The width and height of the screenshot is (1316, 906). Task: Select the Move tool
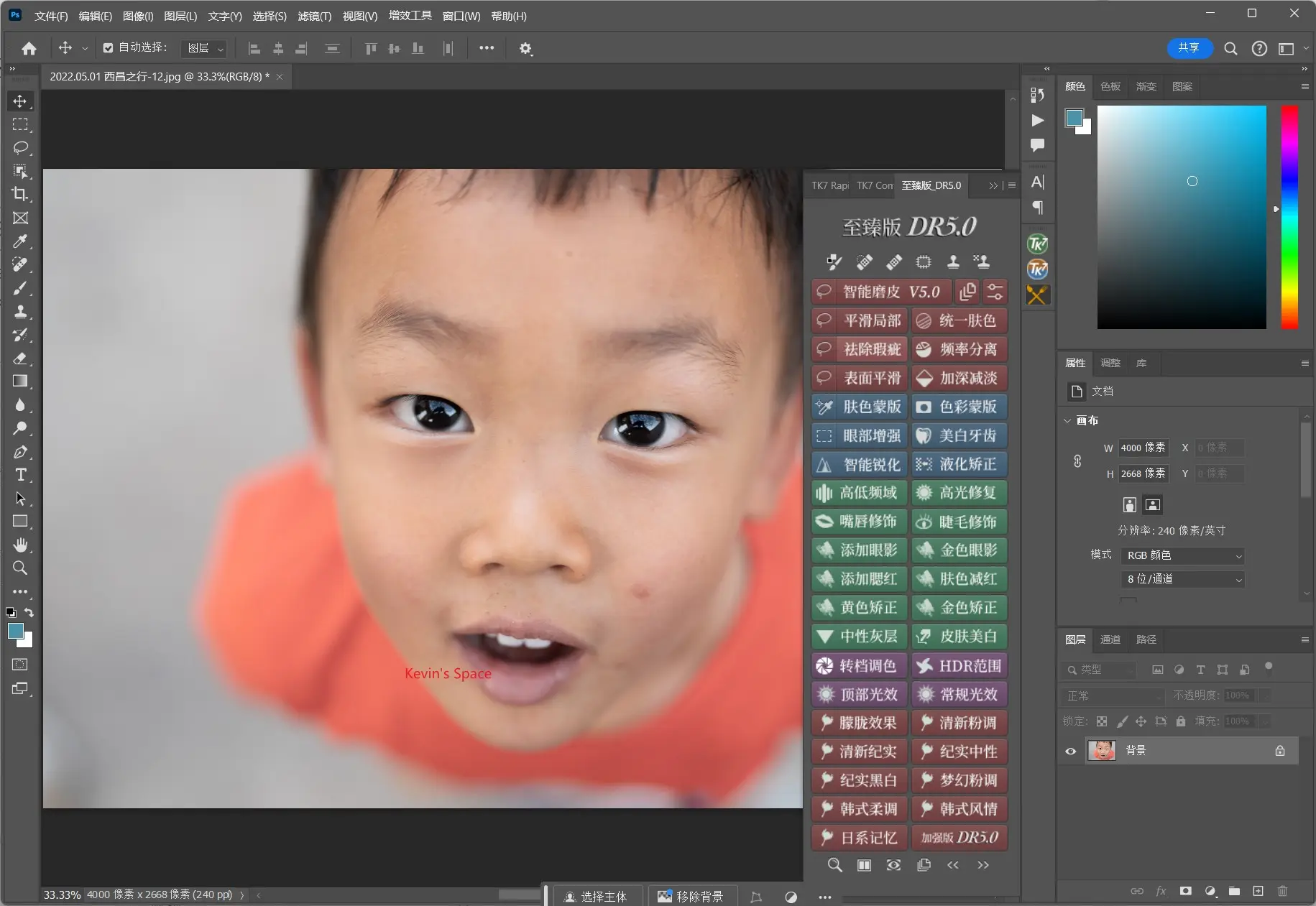coord(20,101)
